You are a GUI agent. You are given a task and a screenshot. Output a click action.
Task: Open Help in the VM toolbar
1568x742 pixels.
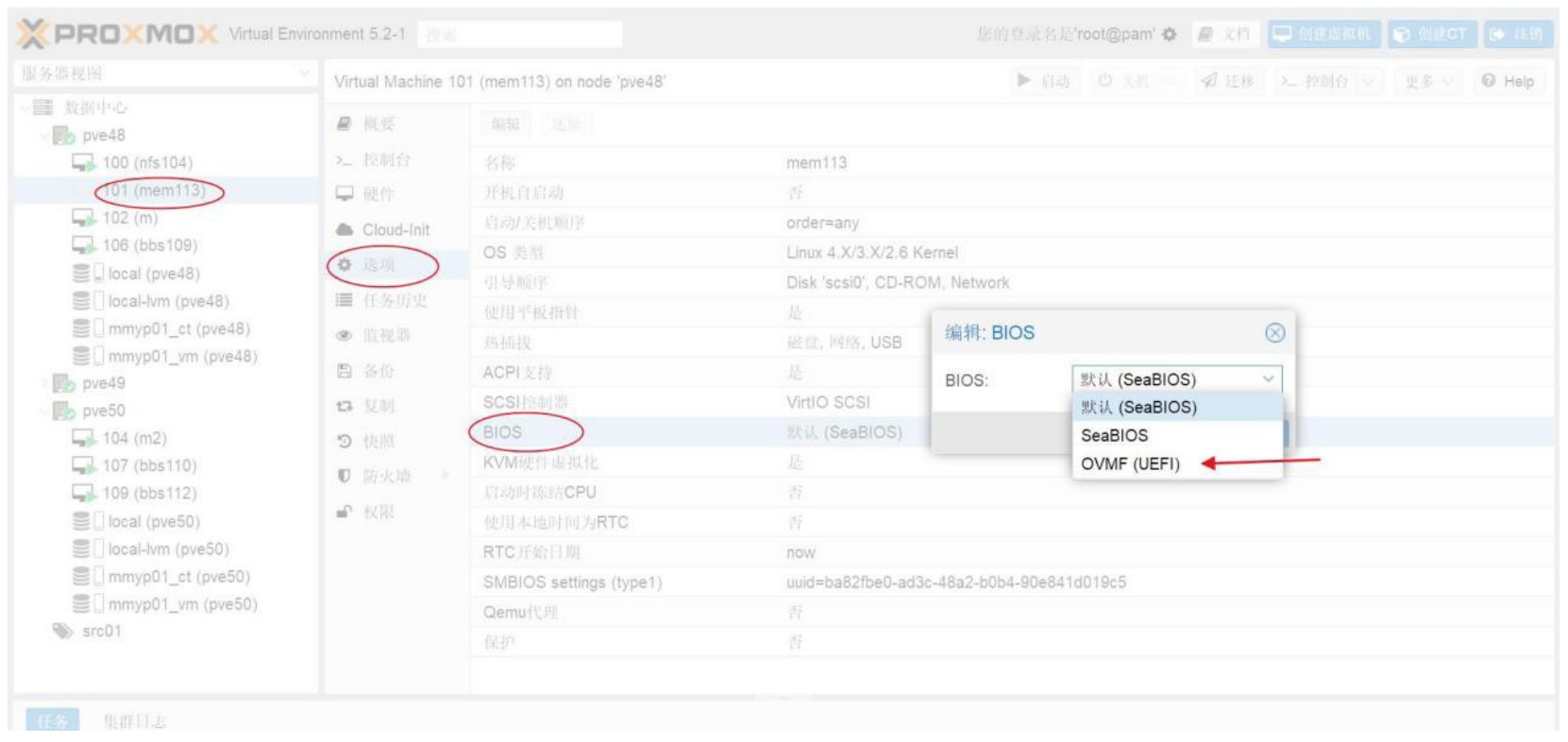pyautogui.click(x=1509, y=81)
